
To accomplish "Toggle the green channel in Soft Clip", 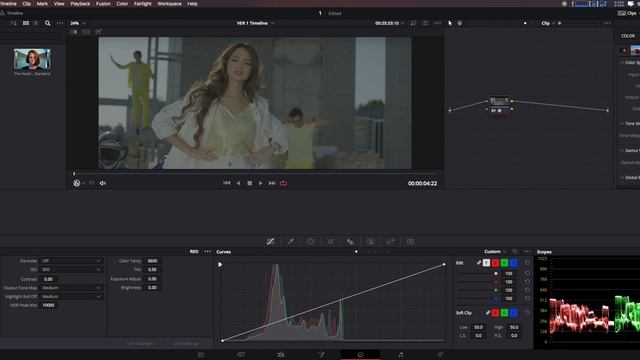I will coord(504,313).
